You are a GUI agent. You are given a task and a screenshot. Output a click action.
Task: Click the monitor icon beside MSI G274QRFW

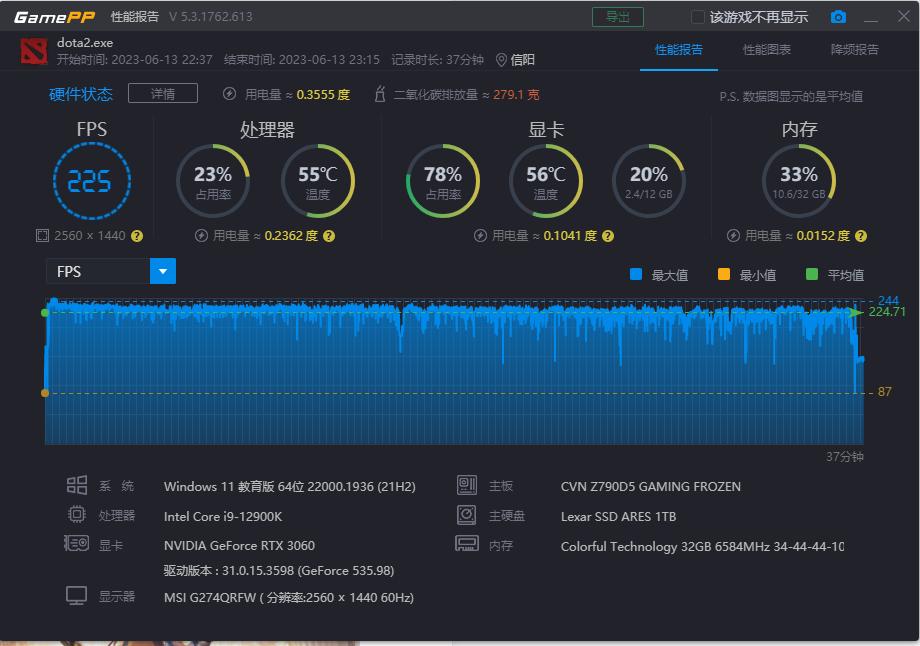[76, 595]
